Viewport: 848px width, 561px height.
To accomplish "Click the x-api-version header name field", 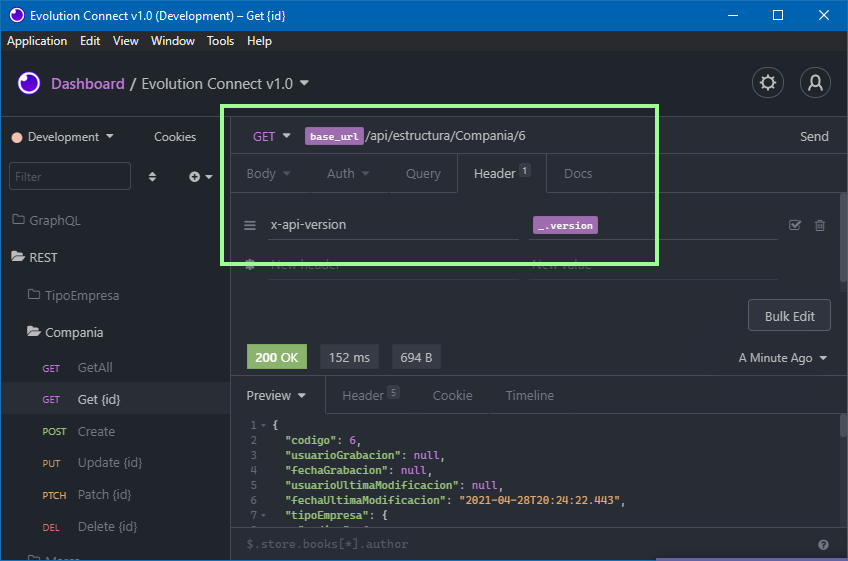I will pyautogui.click(x=393, y=225).
